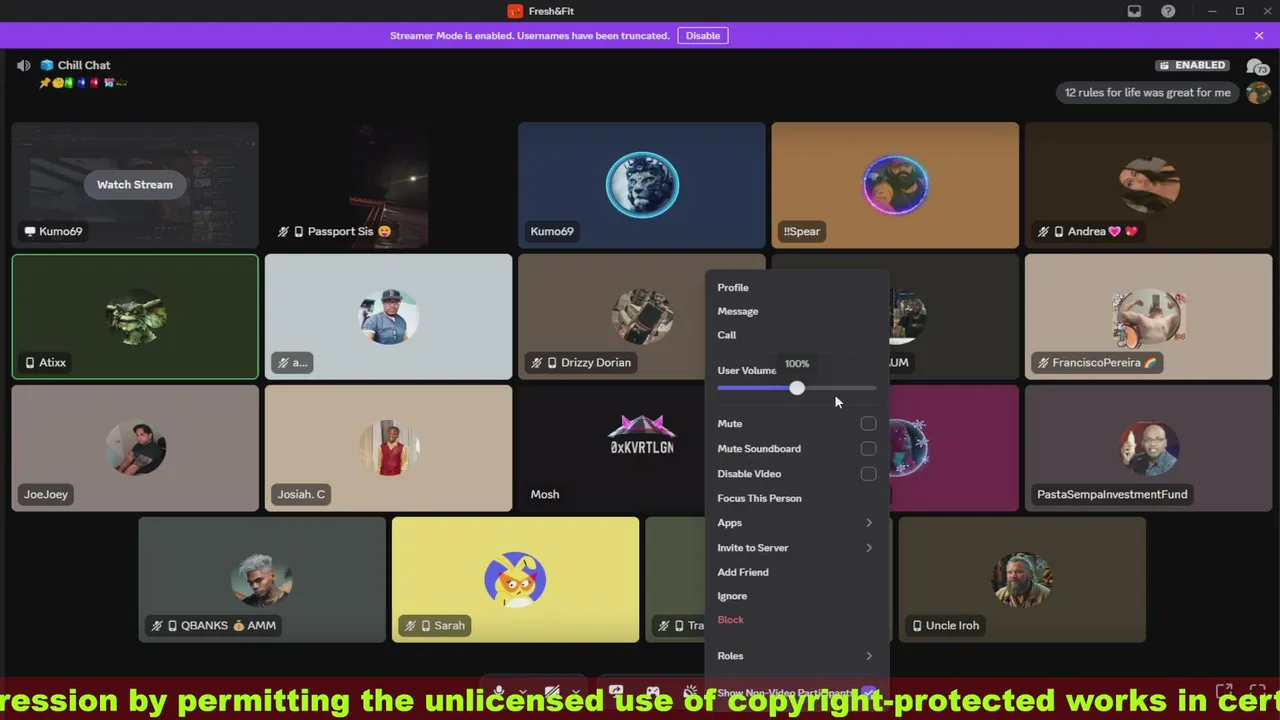Click the fullscreen icon at bottom right
Screen dimensions: 1280x720
click(x=1258, y=691)
